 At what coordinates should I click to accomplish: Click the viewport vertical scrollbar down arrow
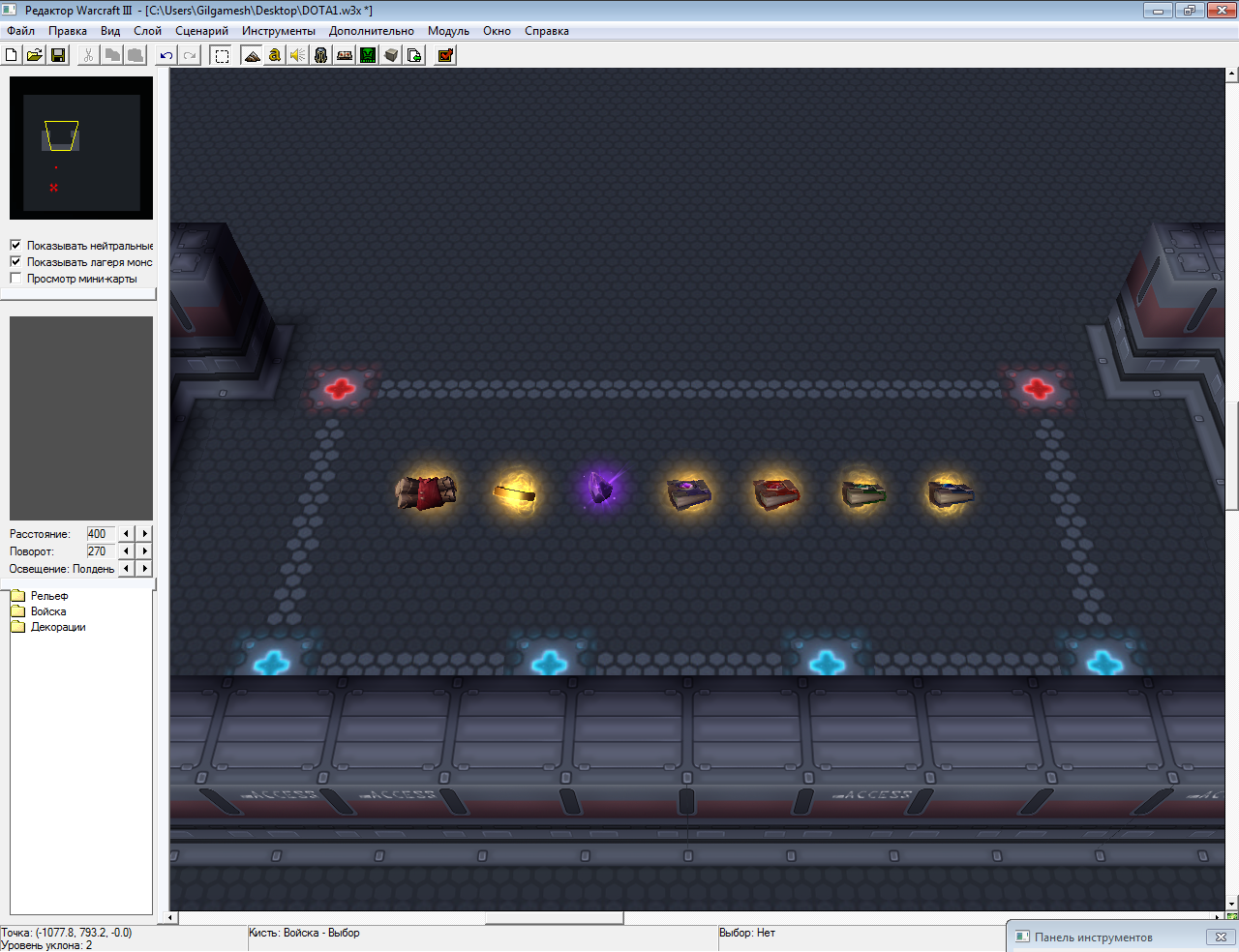(1232, 905)
